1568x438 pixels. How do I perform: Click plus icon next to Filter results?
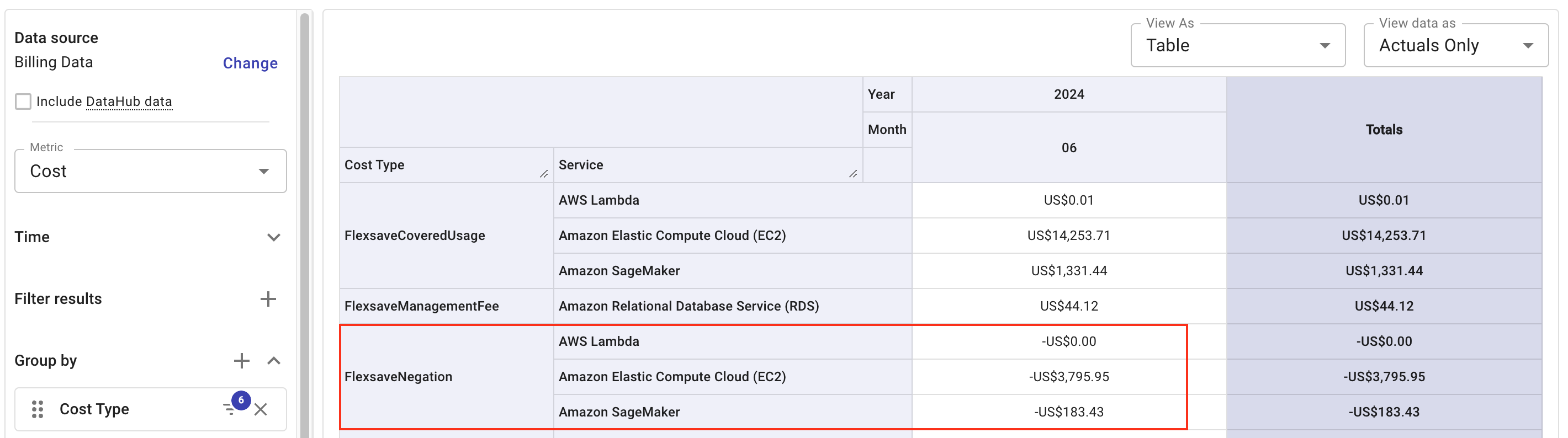(268, 298)
